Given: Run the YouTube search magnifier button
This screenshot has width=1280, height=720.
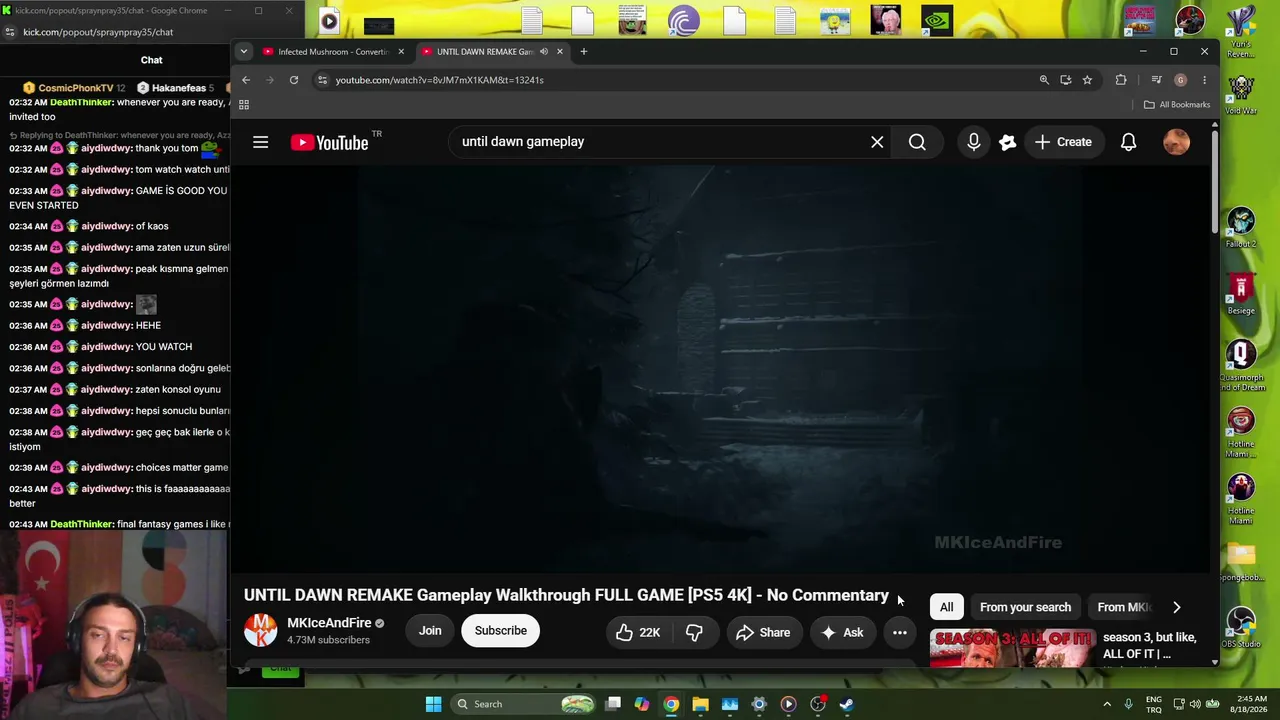Looking at the screenshot, I should click(917, 142).
